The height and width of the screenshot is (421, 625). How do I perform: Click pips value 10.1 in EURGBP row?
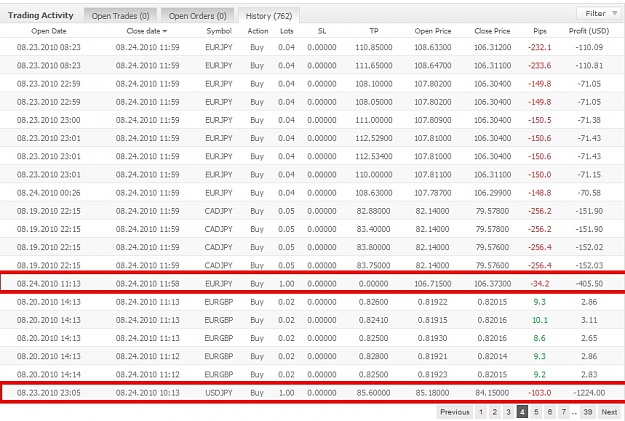(x=540, y=320)
